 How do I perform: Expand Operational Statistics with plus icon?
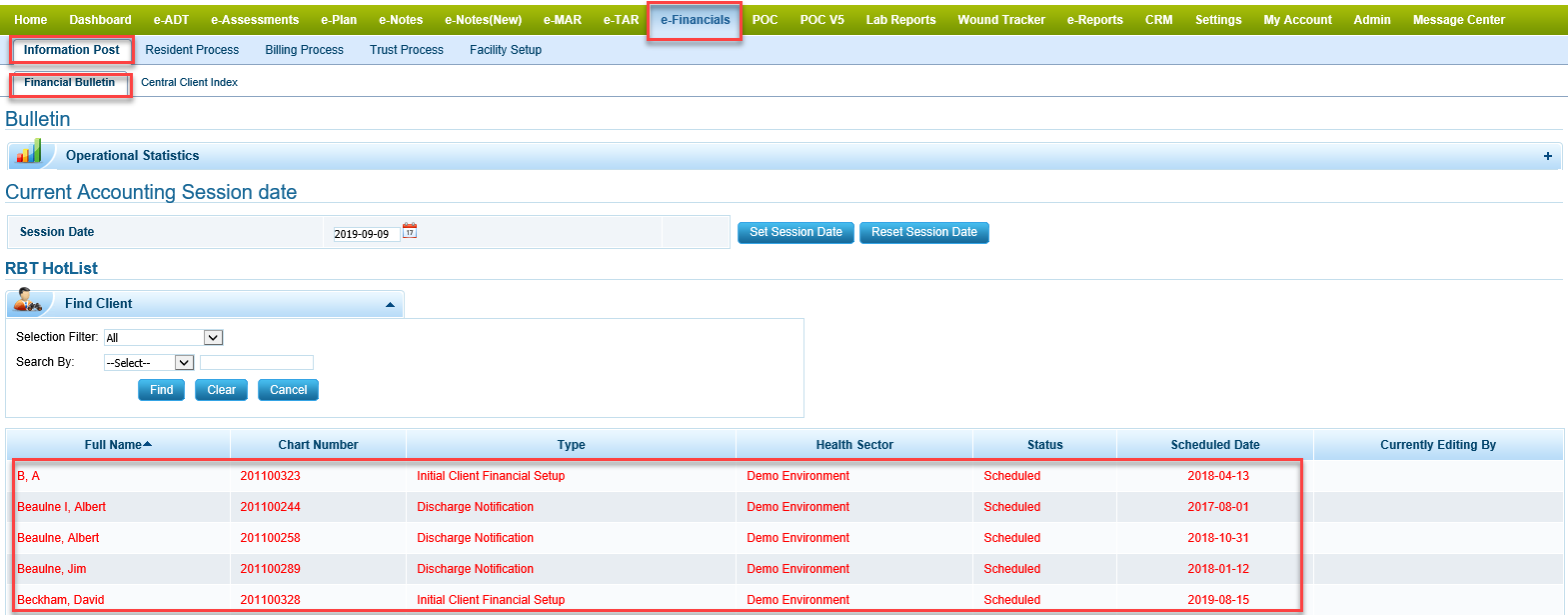coord(1547,156)
